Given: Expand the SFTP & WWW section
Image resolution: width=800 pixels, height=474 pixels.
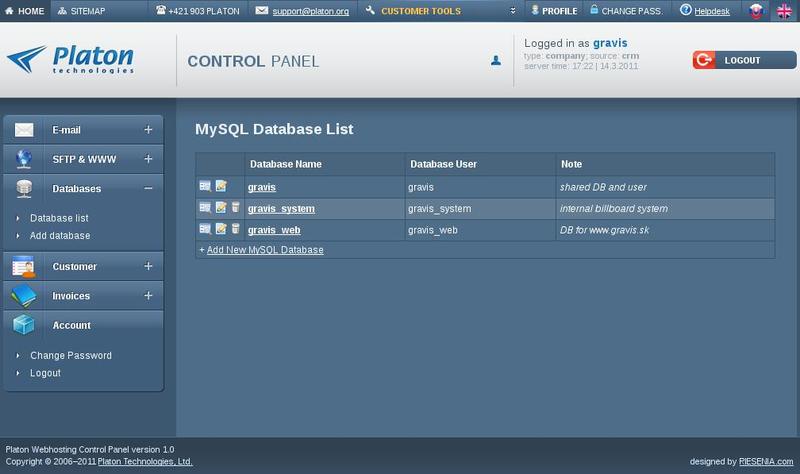Looking at the screenshot, I should 148,159.
